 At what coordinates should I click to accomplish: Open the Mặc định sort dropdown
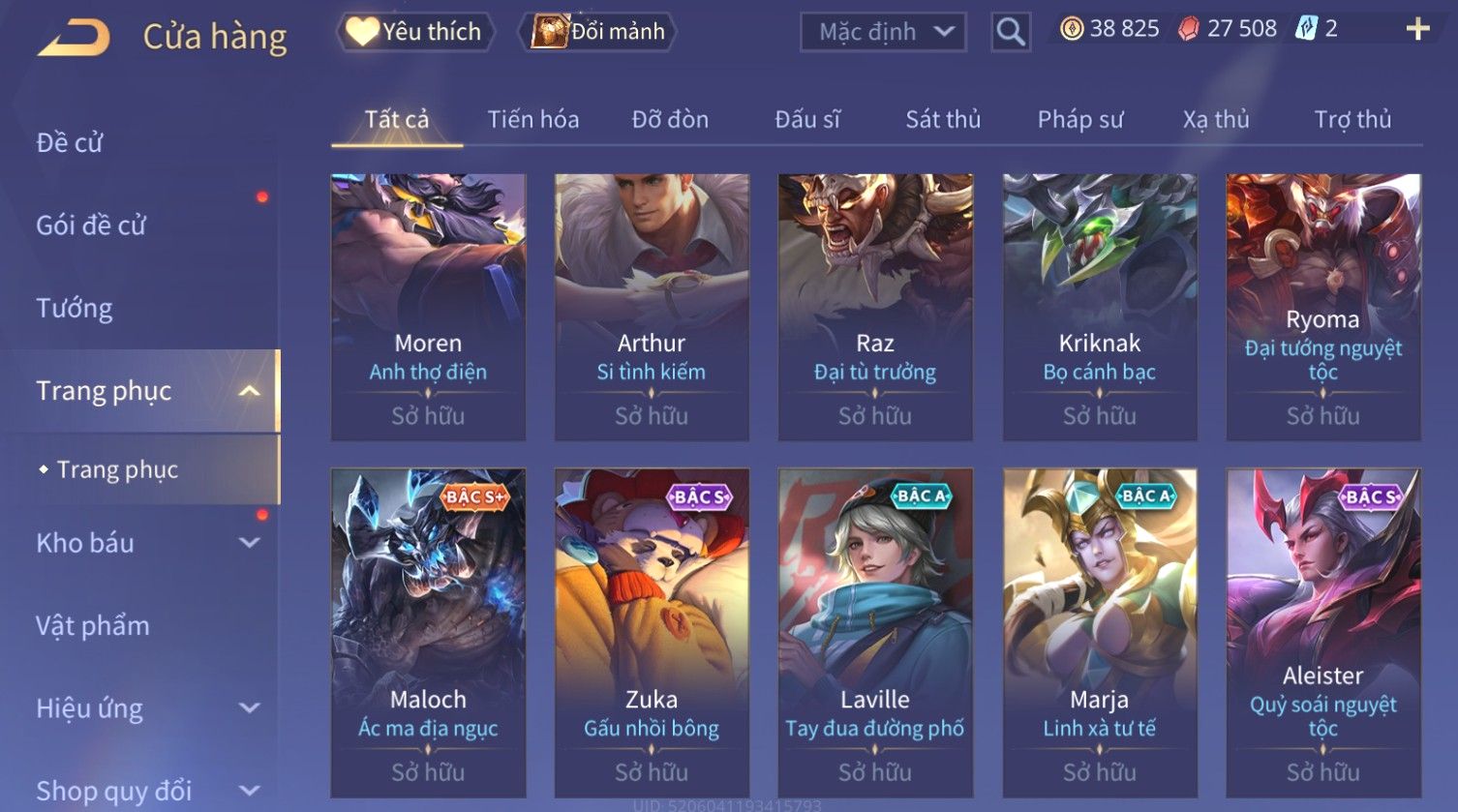pos(883,32)
